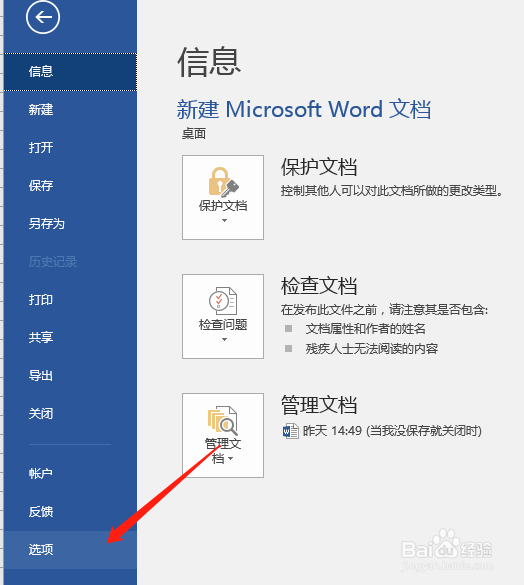
Task: Go to the 打开 menu item
Action: point(70,148)
